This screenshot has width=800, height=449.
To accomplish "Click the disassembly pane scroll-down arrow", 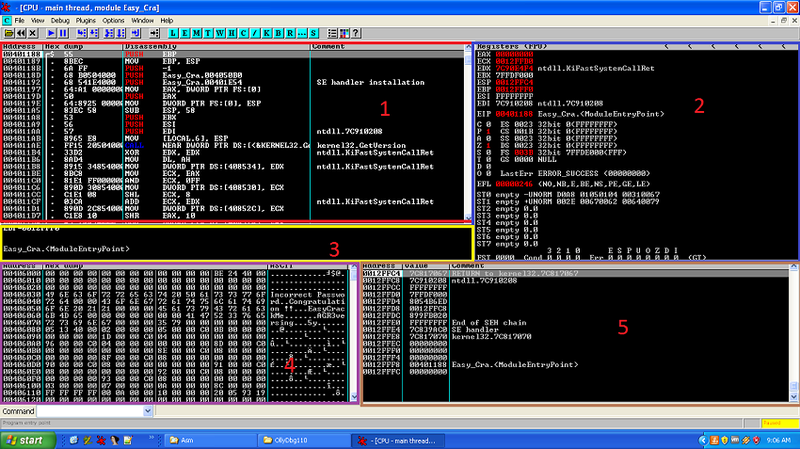I will point(468,217).
